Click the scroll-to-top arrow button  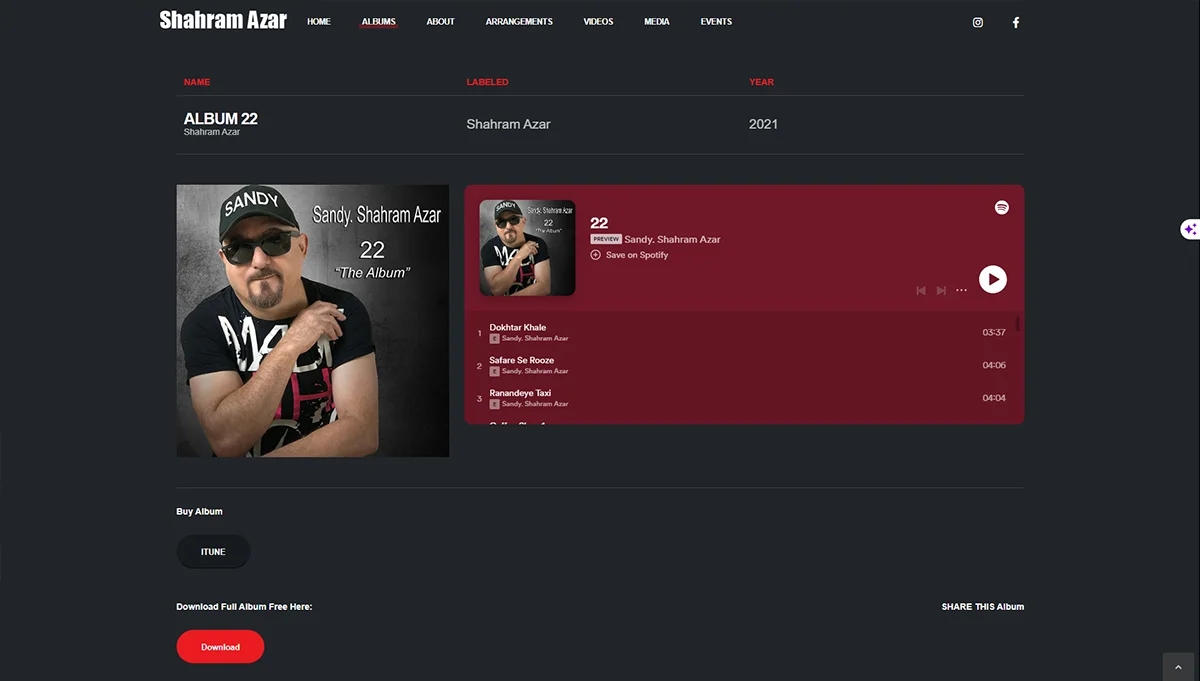pyautogui.click(x=1178, y=667)
